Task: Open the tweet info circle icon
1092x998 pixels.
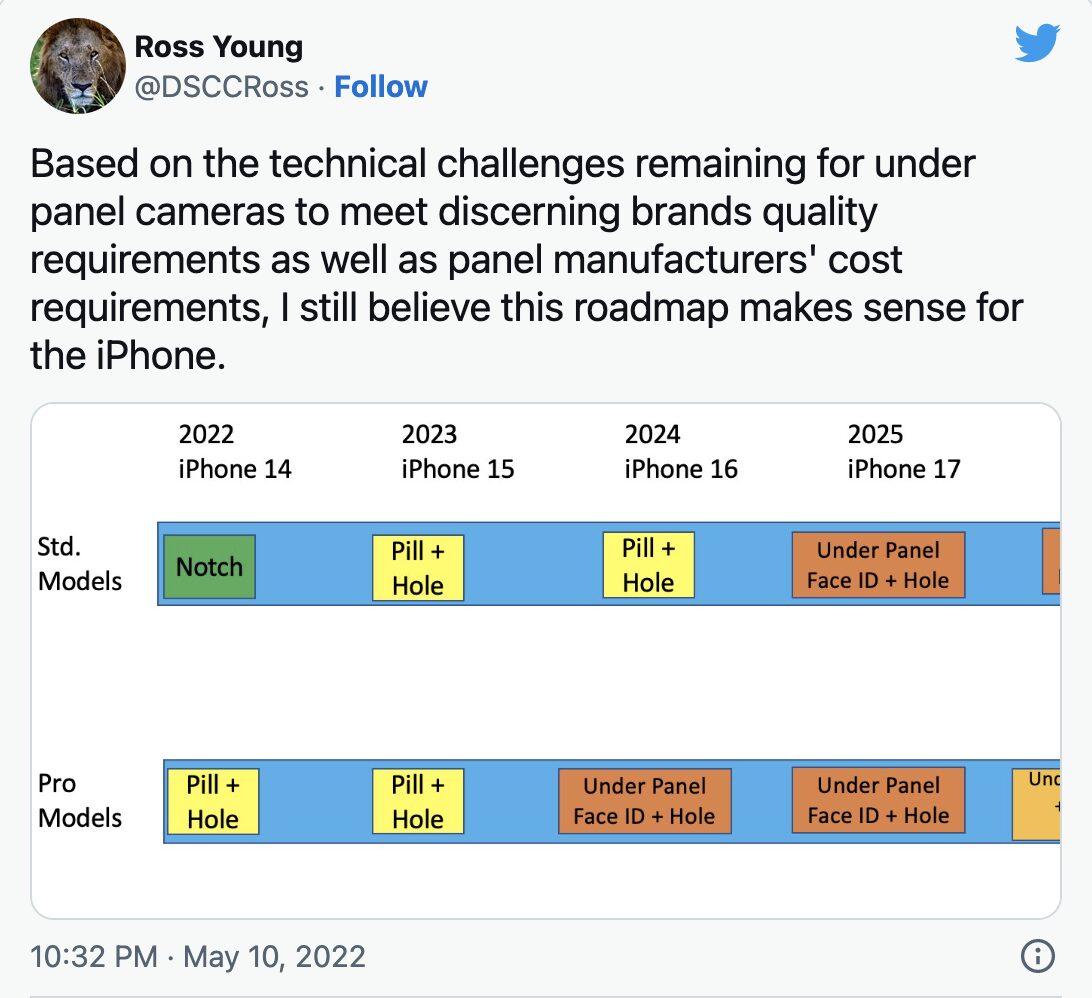Action: [x=1038, y=956]
